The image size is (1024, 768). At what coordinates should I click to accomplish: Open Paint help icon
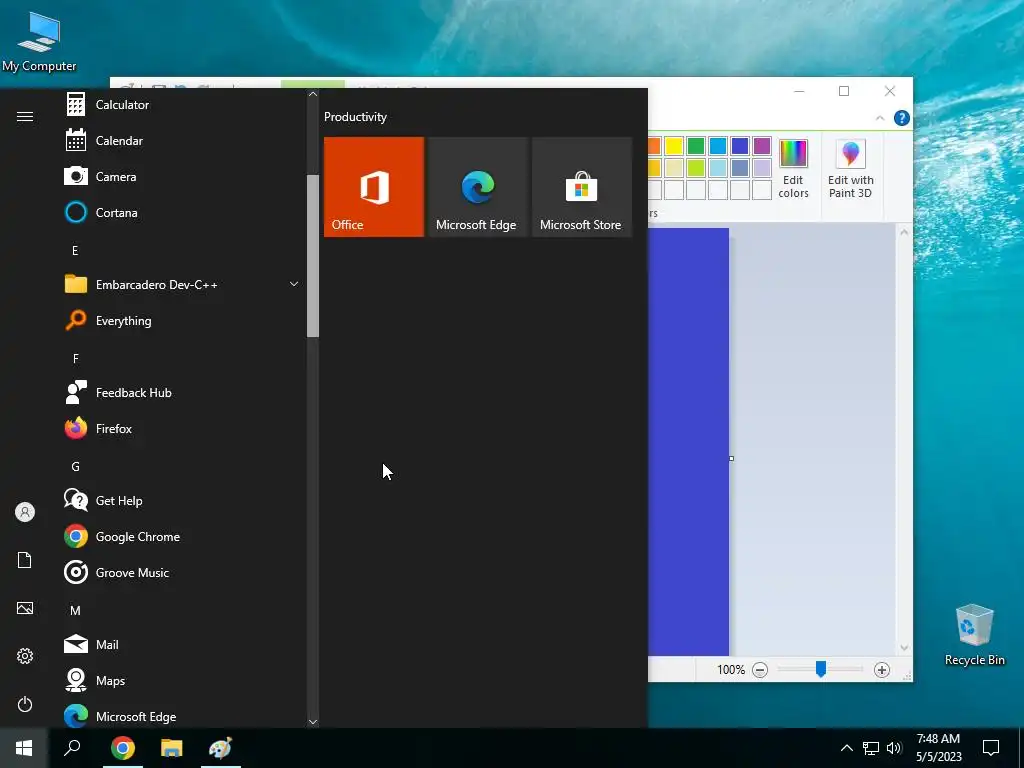tap(902, 118)
